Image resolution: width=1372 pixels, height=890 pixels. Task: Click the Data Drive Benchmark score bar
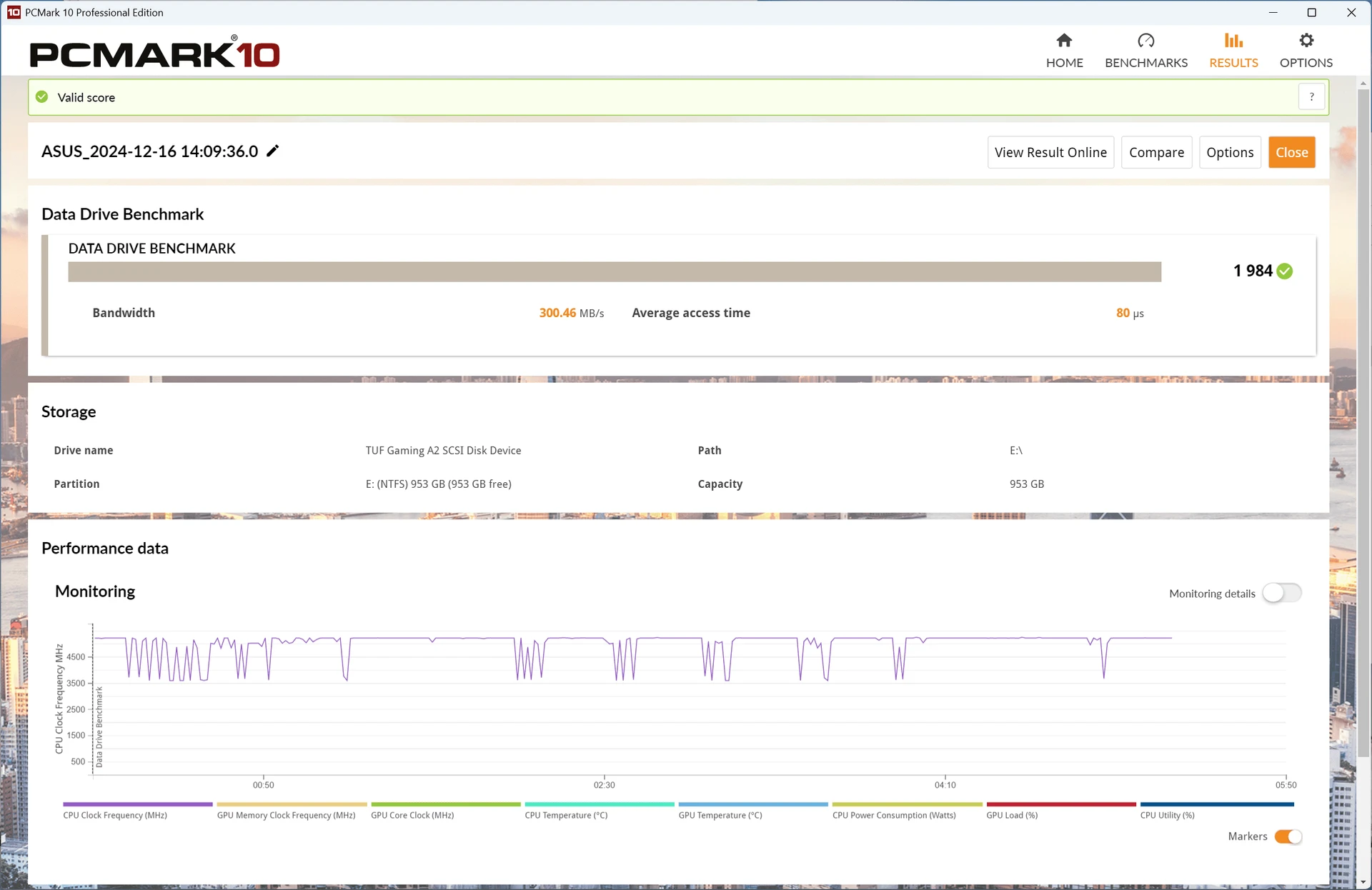(615, 271)
